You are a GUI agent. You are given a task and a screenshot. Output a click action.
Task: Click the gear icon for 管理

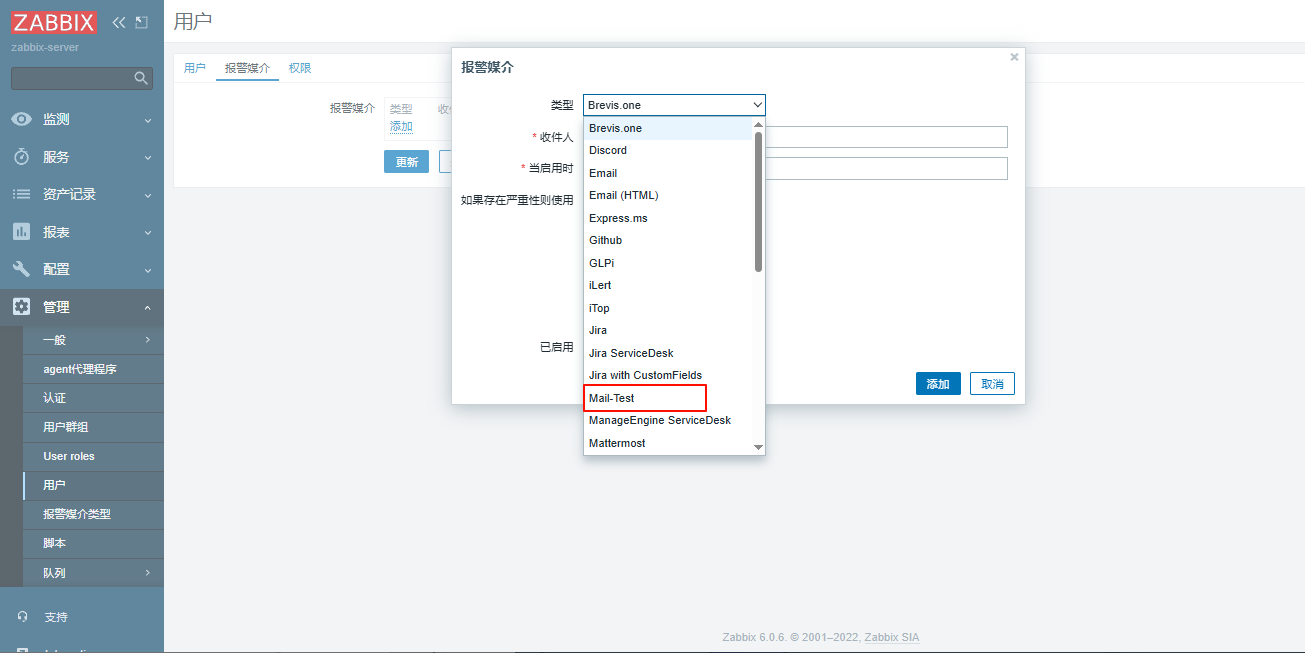21,307
